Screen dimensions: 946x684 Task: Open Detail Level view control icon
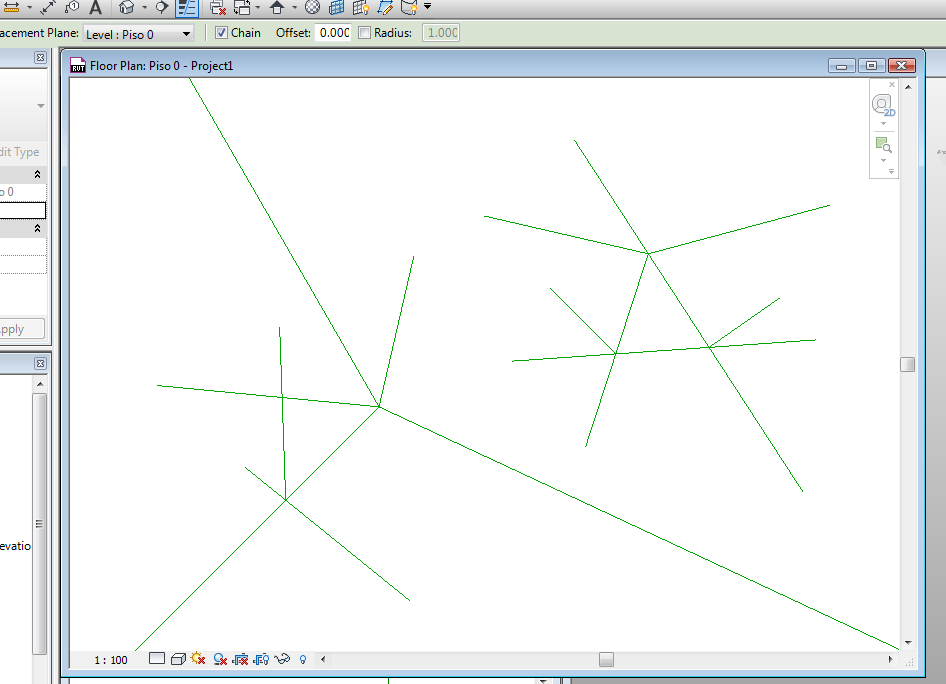point(157,658)
